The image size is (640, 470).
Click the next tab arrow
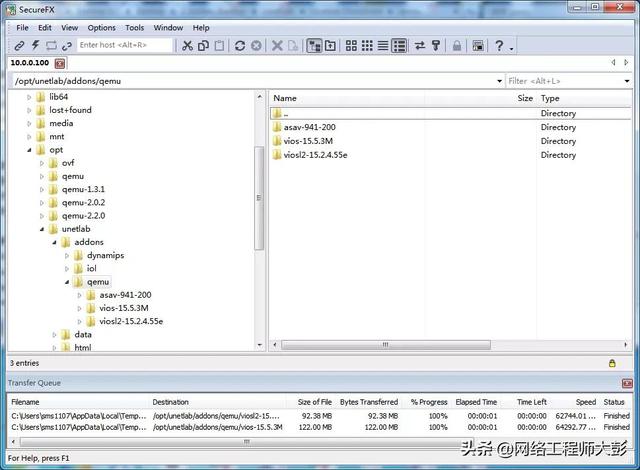coord(626,62)
